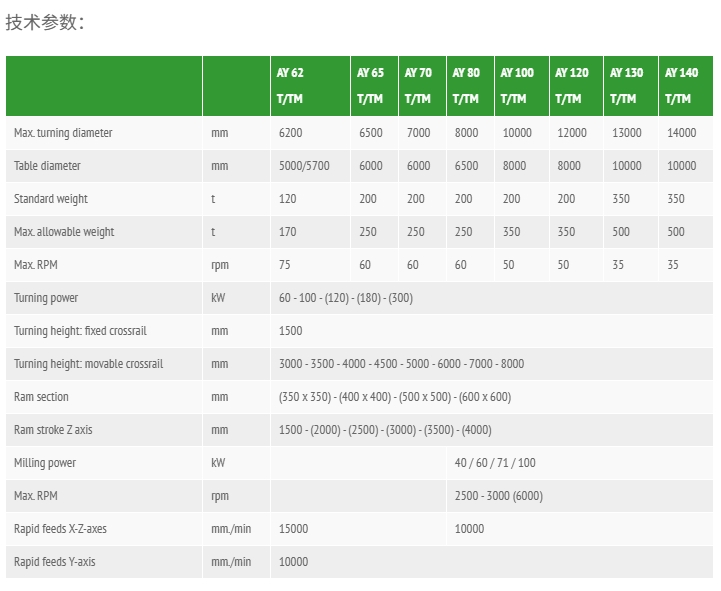
Task: Click the AY 70 T/TM header cell
Action: [422, 86]
